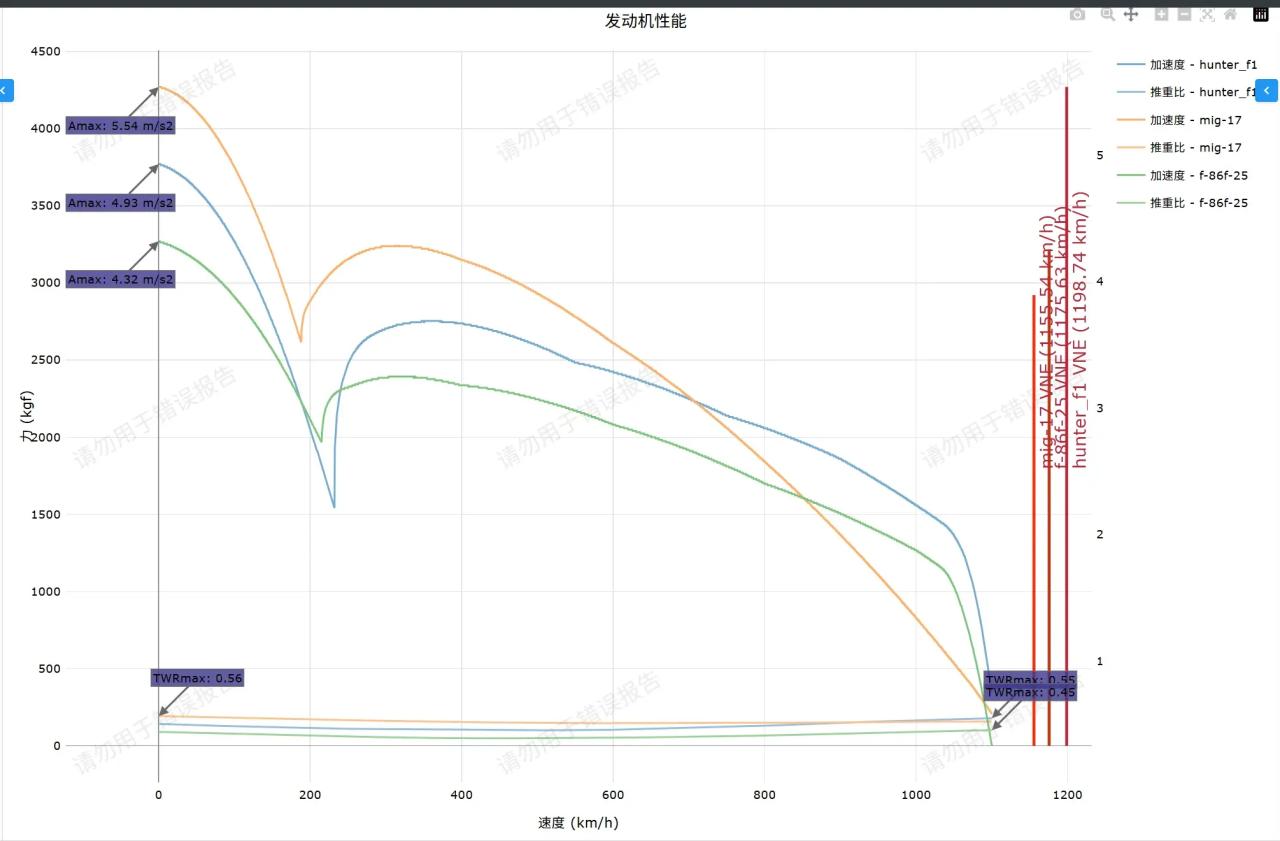Click the mig-17 VNE (1155.54 km/h) label
This screenshot has height=841, width=1280.
[1048, 342]
